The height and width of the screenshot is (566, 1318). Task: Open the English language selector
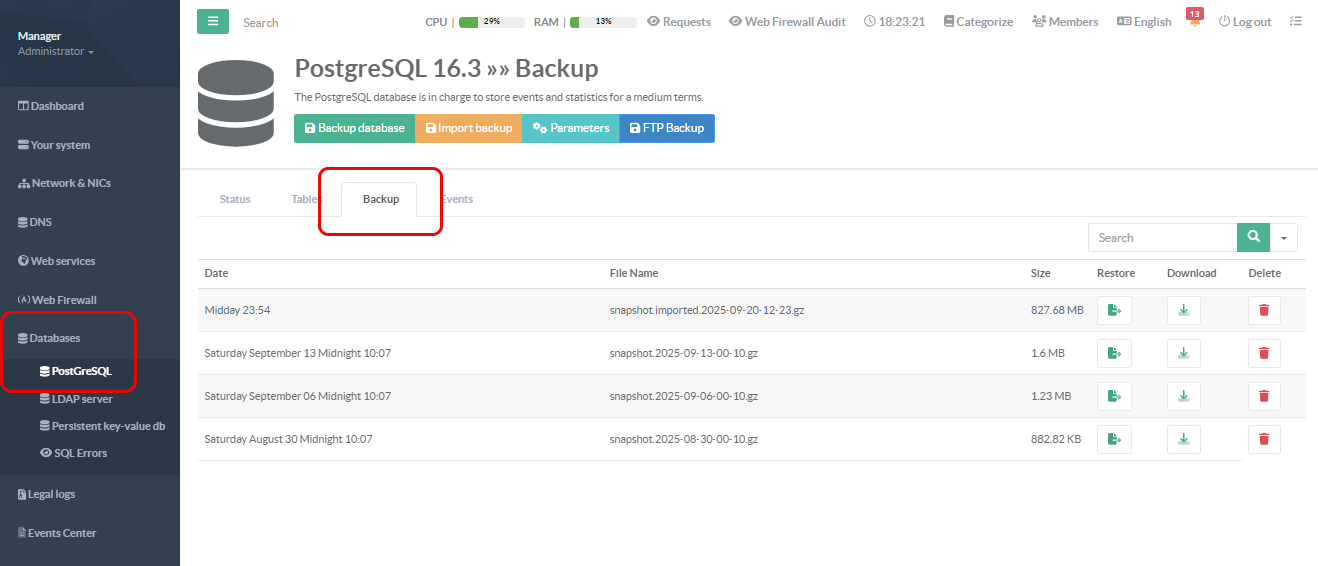click(x=1144, y=22)
